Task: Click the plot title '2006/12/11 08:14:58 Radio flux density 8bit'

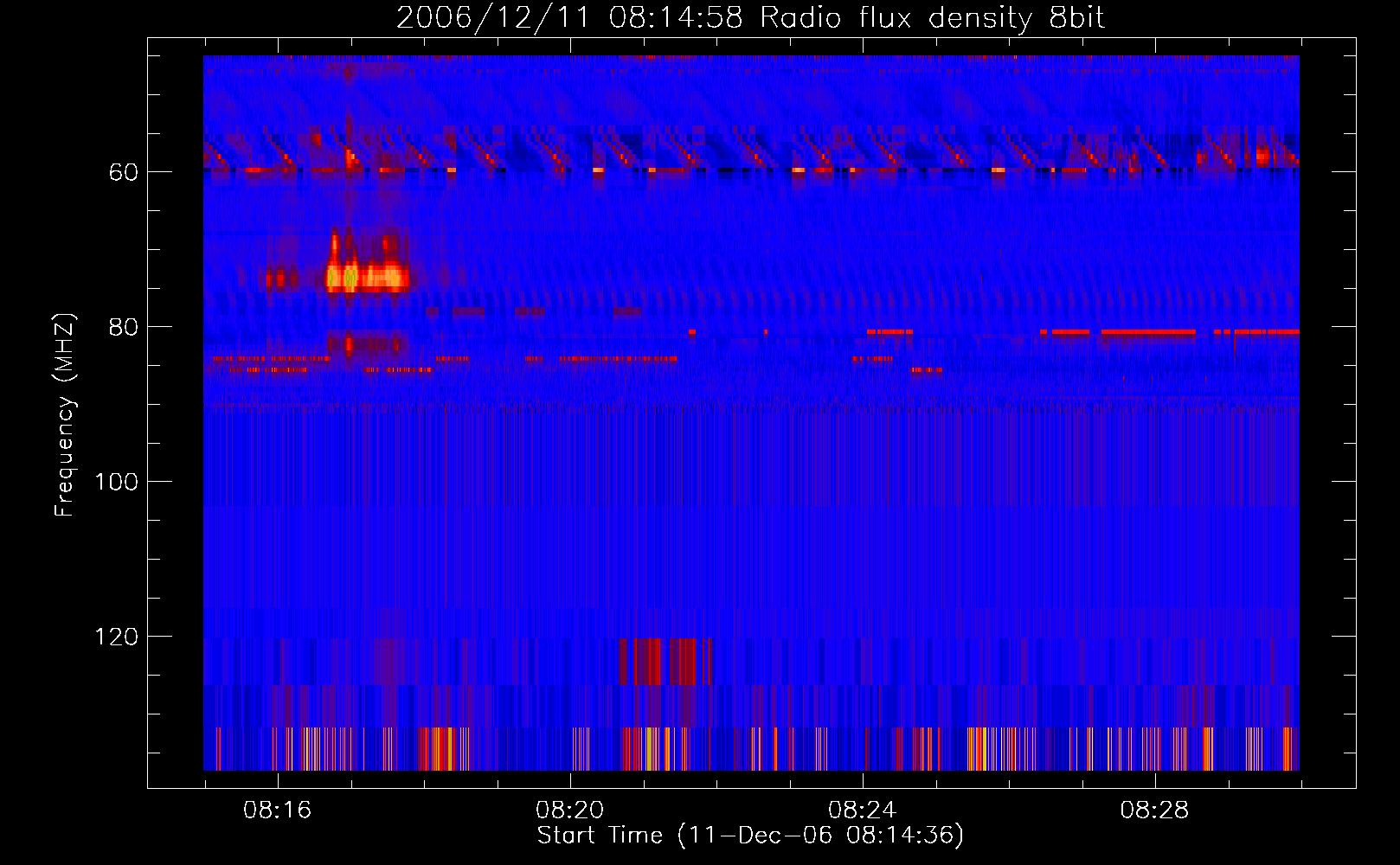Action: (x=750, y=17)
